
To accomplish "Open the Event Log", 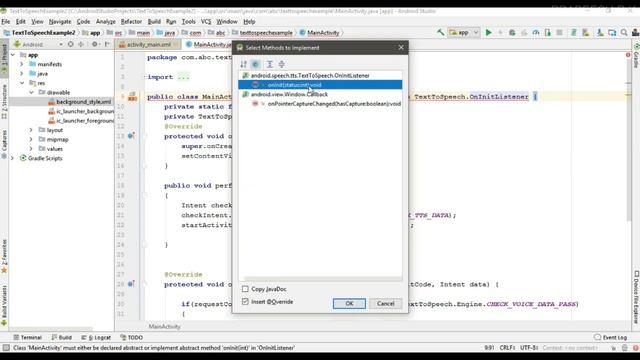I will coord(611,338).
